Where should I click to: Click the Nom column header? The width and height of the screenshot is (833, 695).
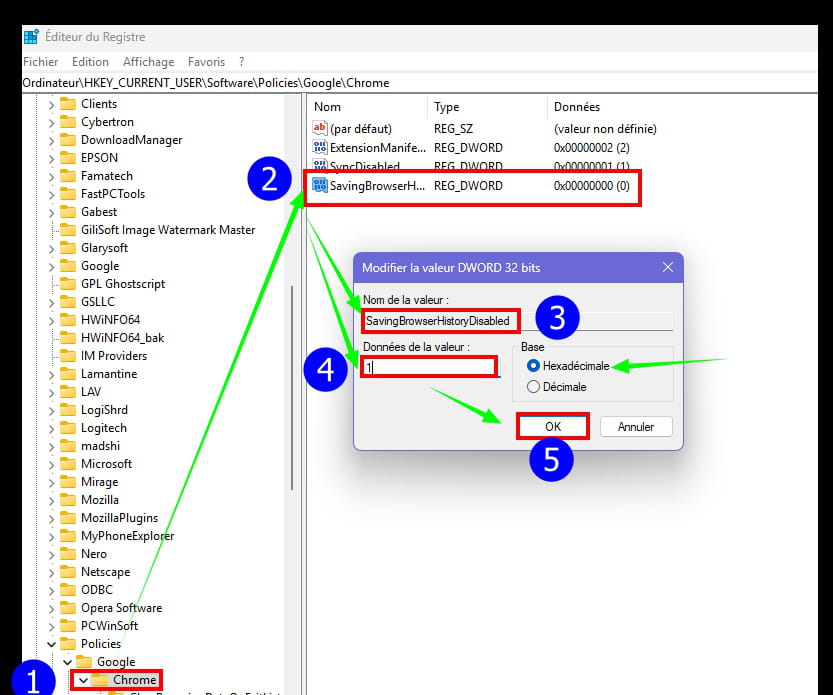[327, 107]
